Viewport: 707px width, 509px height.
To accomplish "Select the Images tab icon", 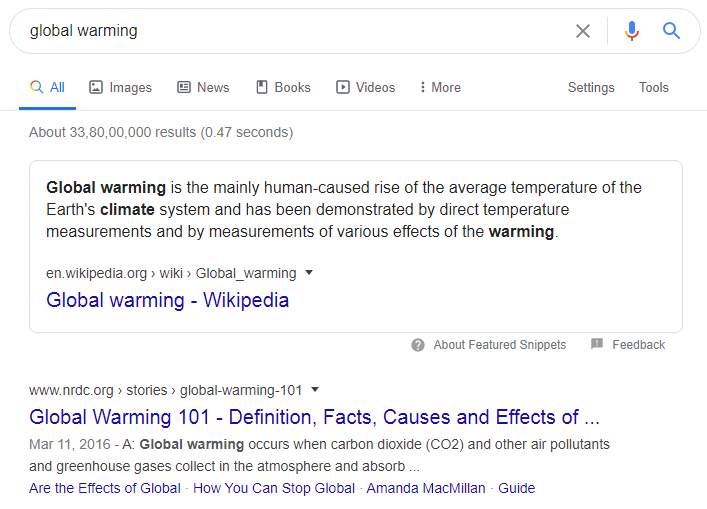I will [96, 87].
